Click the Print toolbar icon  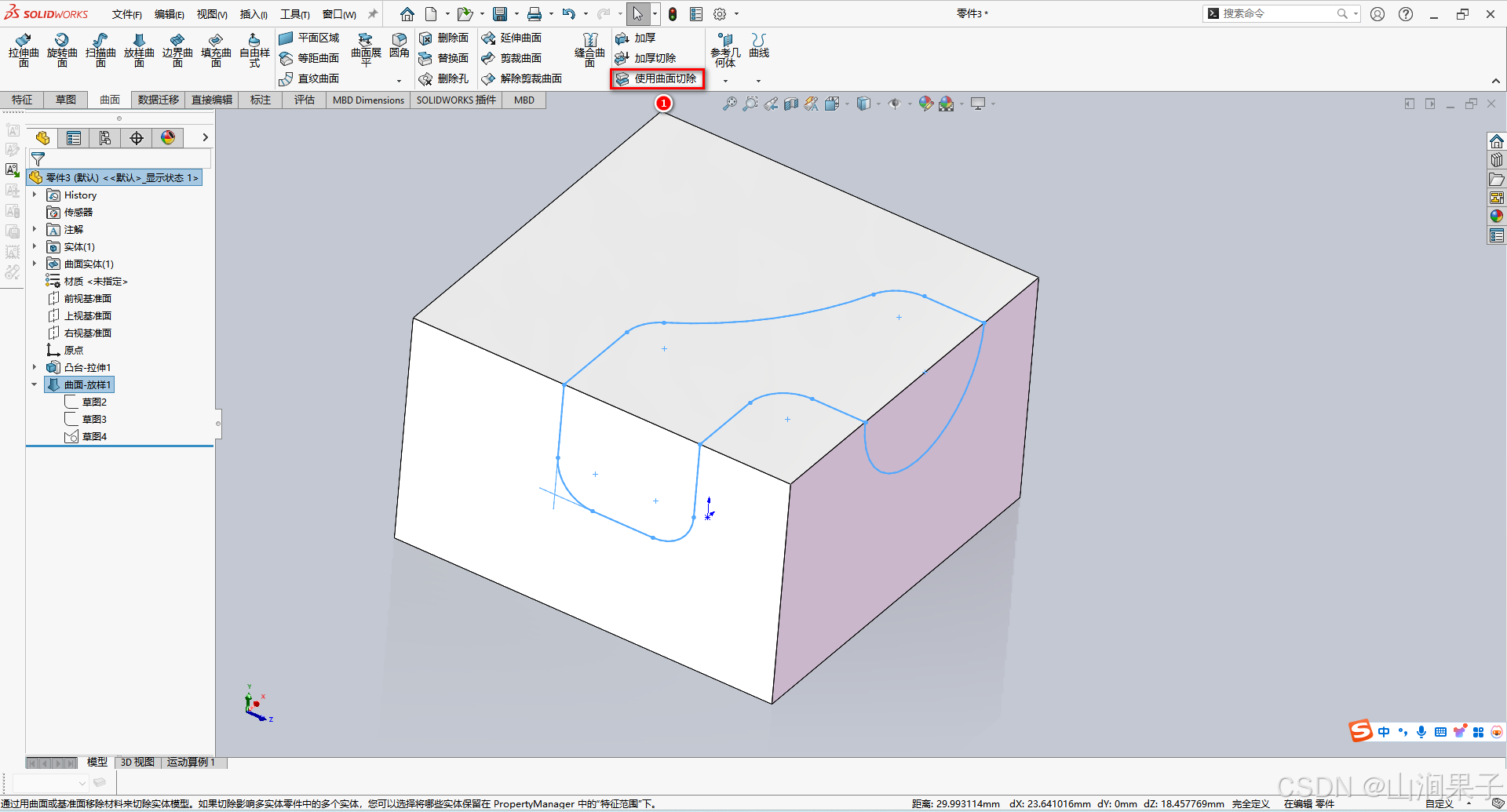[535, 14]
